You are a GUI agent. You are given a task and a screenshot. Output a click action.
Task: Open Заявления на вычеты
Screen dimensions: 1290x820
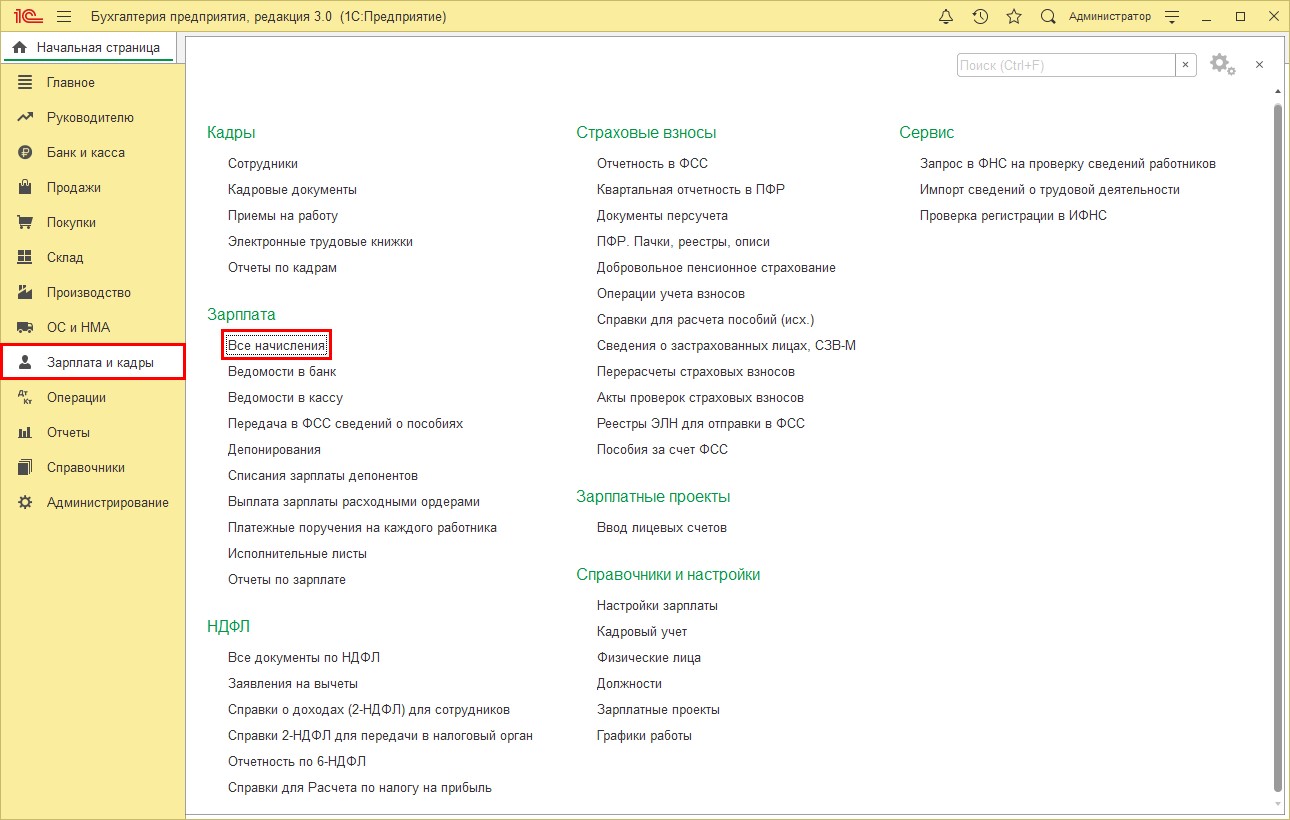(x=293, y=683)
